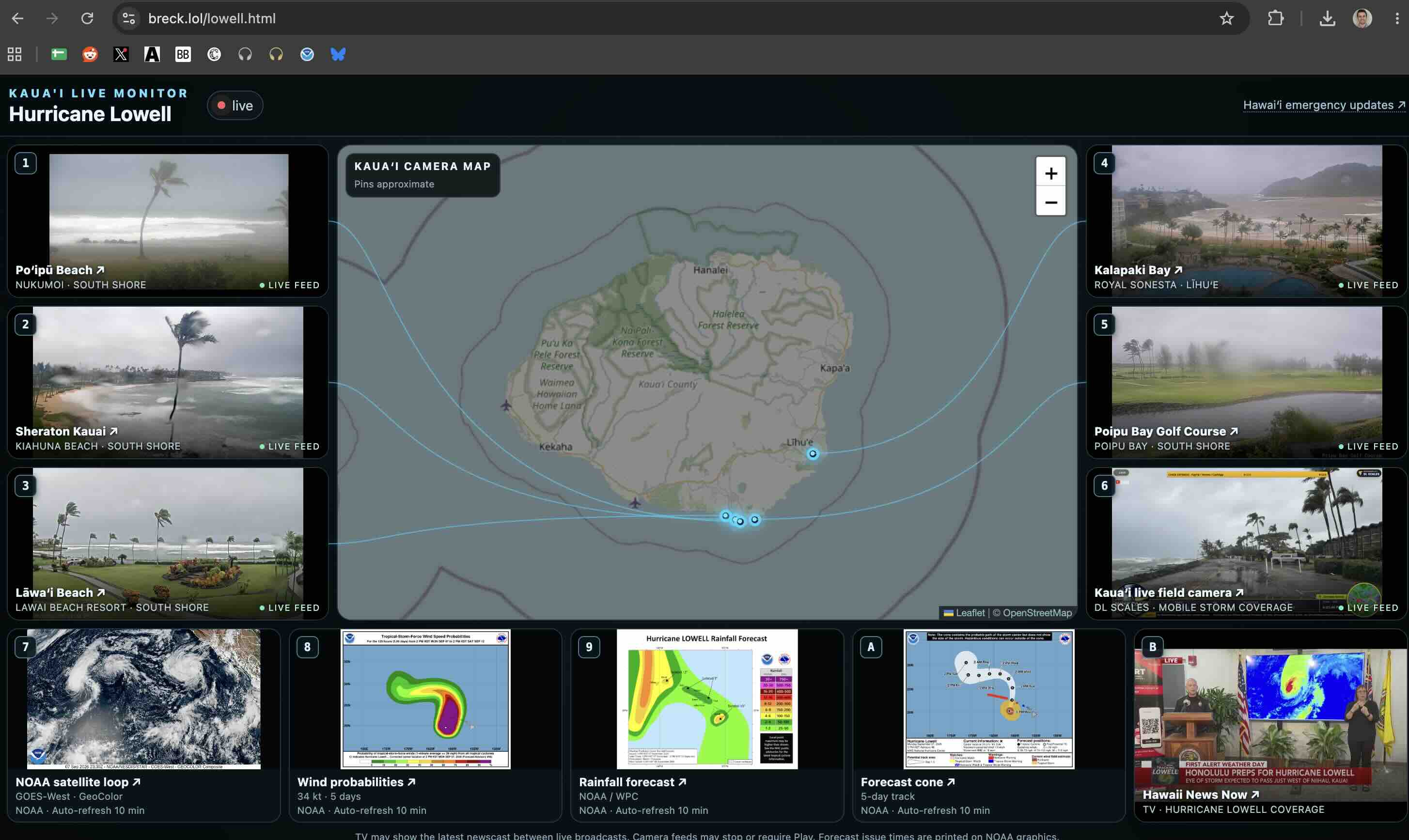Open the downloads icon

pos(1327,19)
